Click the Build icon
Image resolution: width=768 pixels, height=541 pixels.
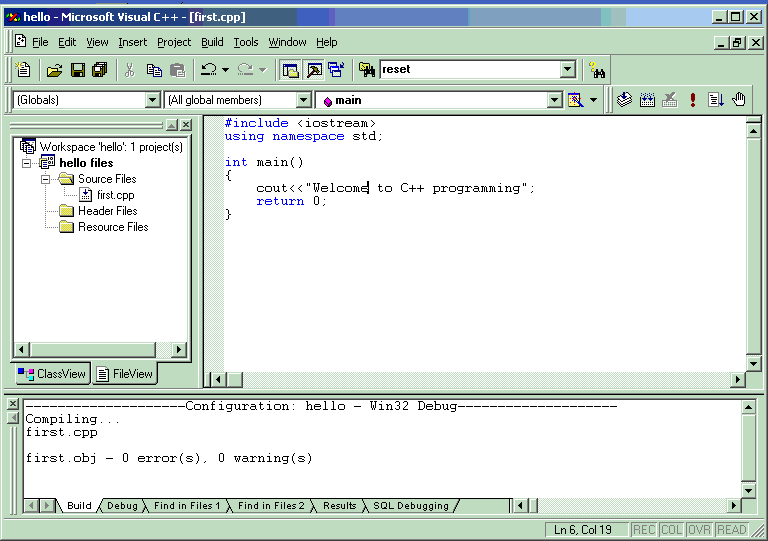(647, 100)
